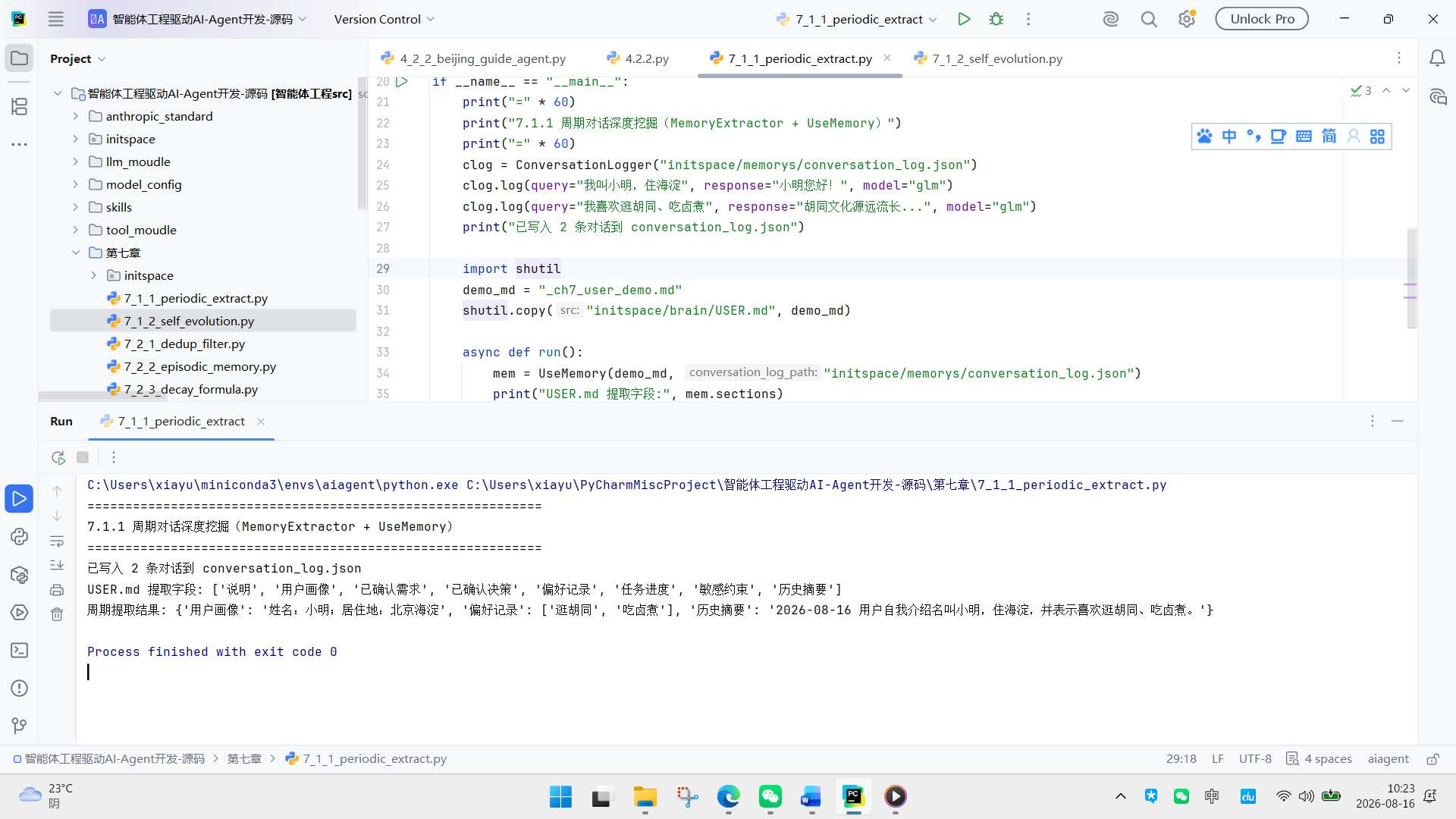
Task: Toggle punctuation mode in IME toolbar
Action: [x=1254, y=136]
